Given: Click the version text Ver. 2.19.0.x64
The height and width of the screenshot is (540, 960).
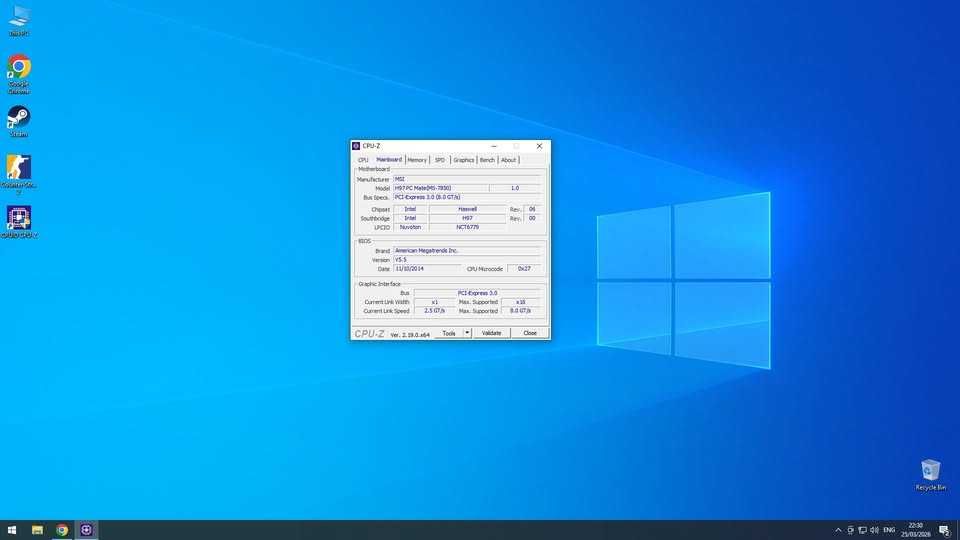Looking at the screenshot, I should pyautogui.click(x=410, y=335).
